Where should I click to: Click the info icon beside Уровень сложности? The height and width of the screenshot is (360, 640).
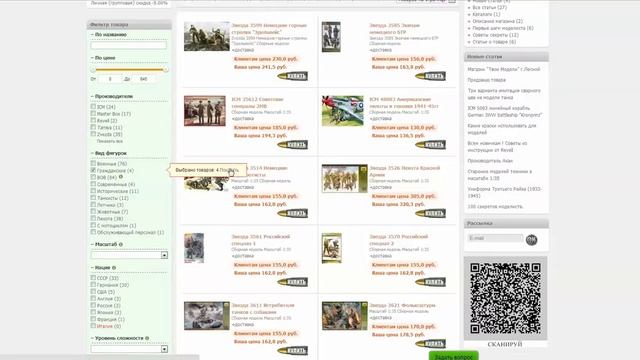tap(147, 338)
